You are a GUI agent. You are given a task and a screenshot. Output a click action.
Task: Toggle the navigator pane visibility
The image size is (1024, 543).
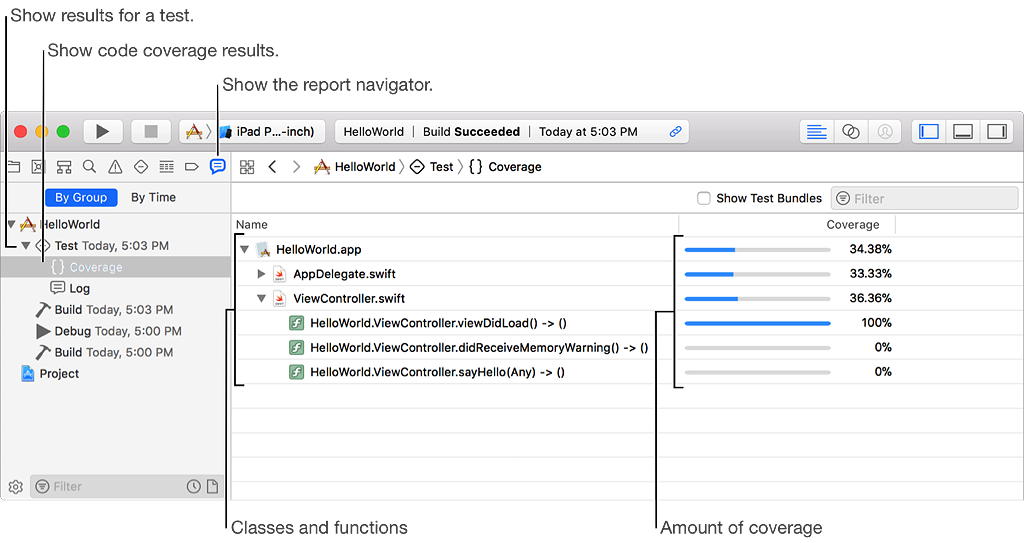click(x=929, y=131)
